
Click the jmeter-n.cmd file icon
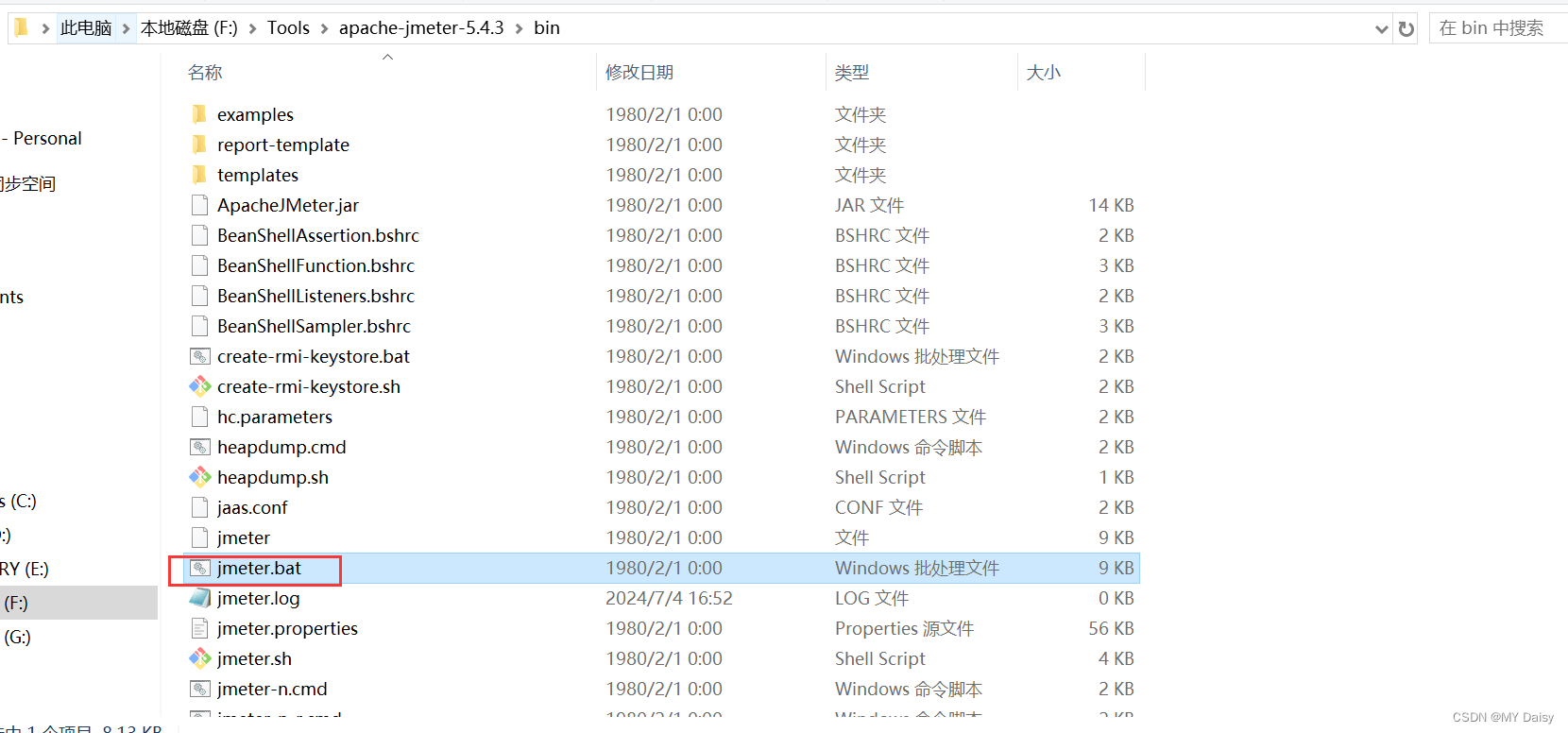point(199,689)
